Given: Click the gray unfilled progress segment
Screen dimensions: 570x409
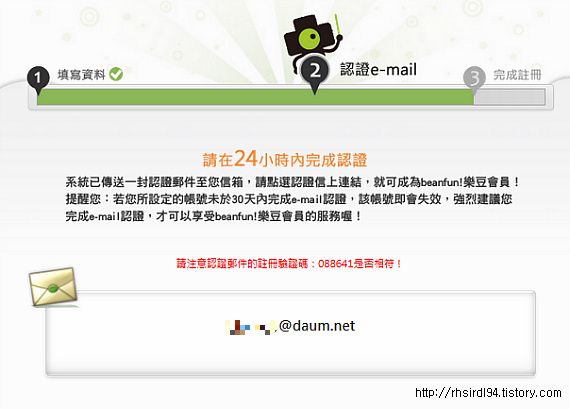Looking at the screenshot, I should click(x=509, y=97).
